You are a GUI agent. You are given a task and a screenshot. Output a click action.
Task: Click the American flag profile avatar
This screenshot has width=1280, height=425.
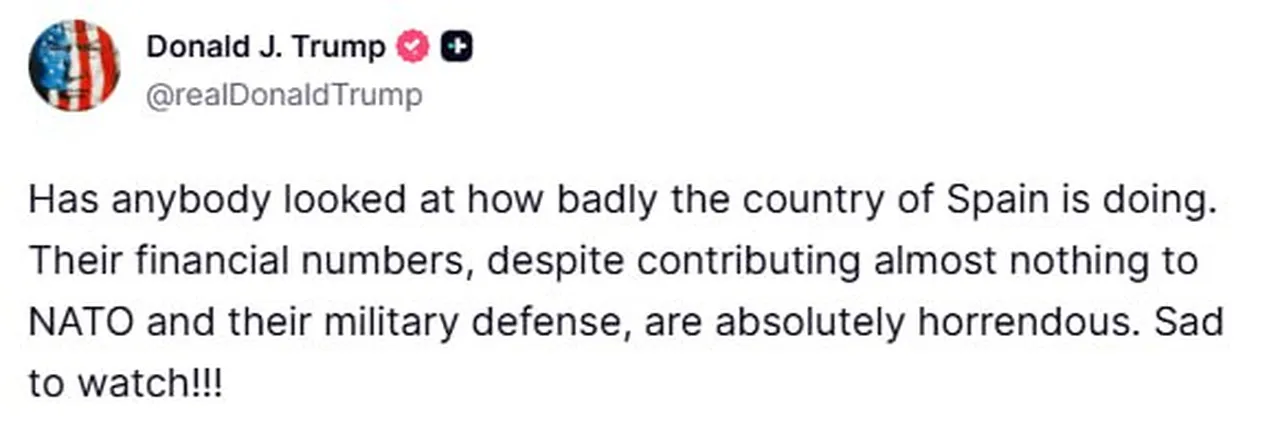[x=74, y=65]
